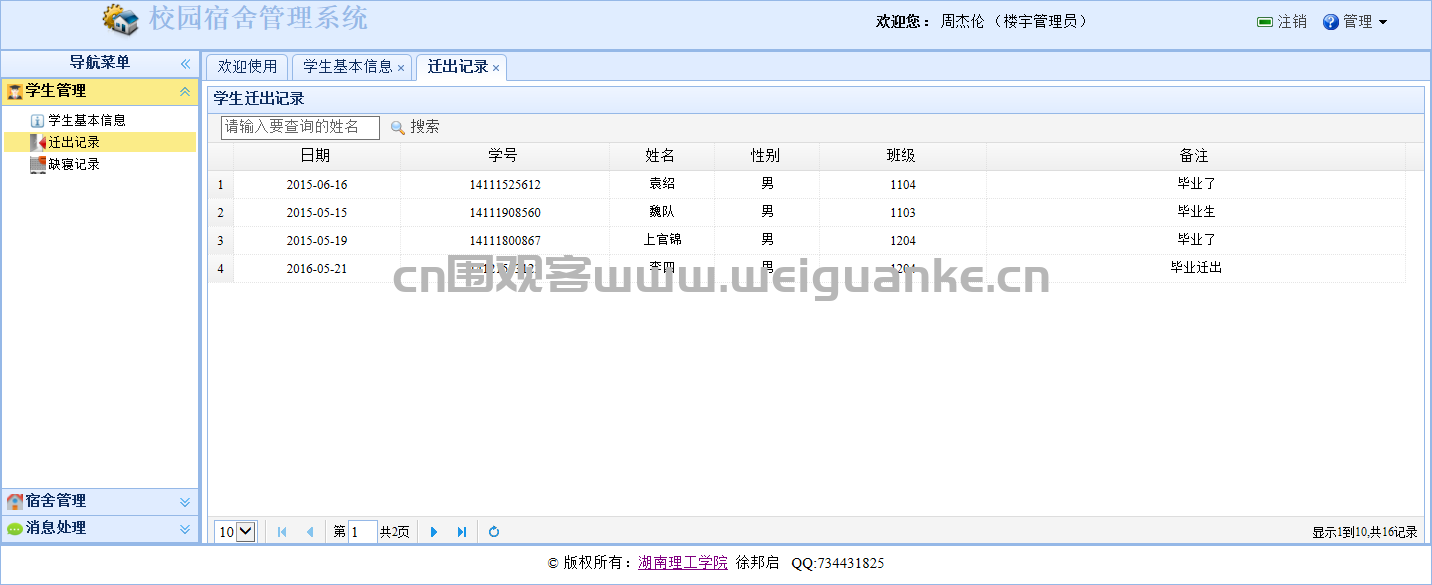This screenshot has width=1432, height=585.
Task: Click the campus dormitory system logo icon
Action: coord(121,19)
